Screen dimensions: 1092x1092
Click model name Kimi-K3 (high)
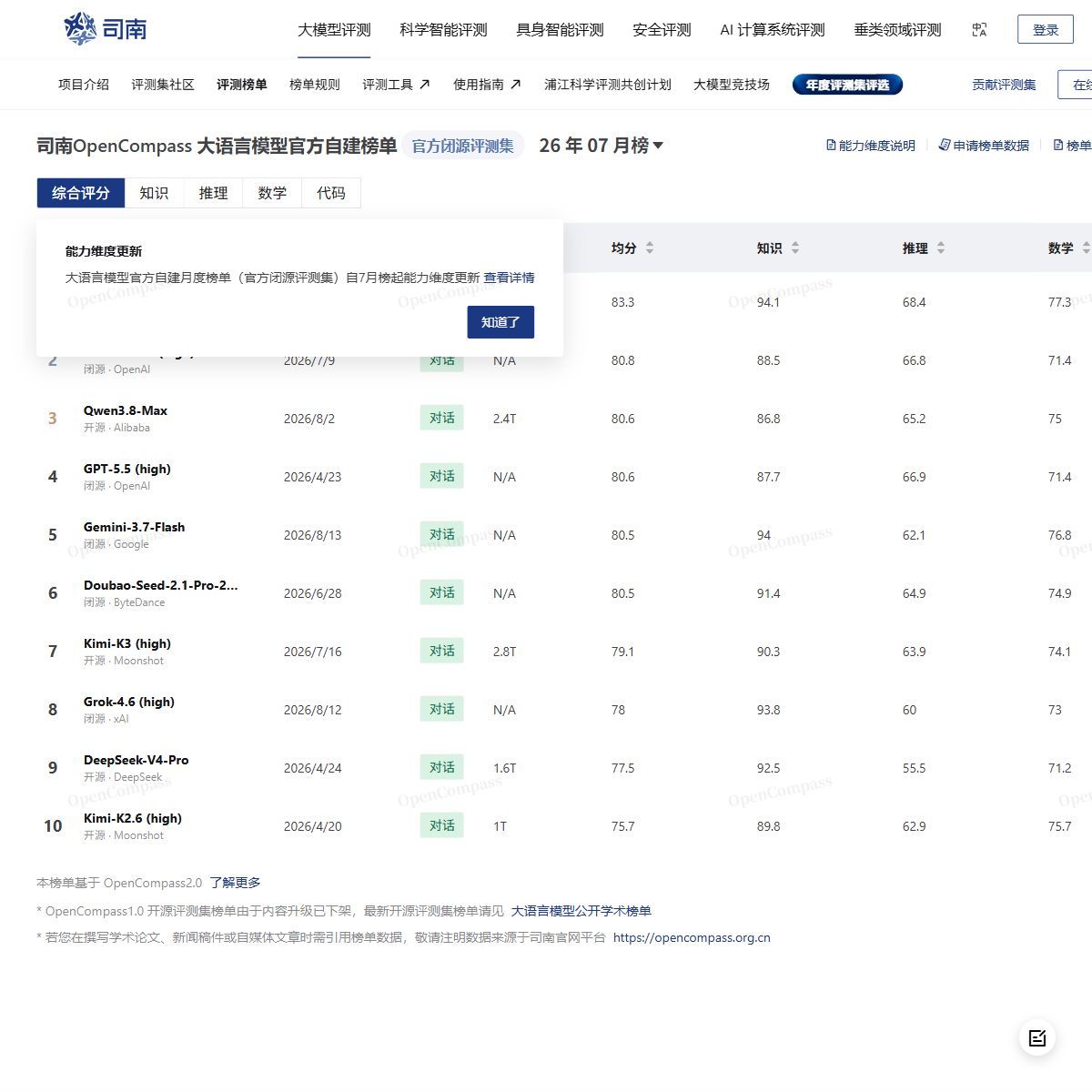pyautogui.click(x=127, y=643)
